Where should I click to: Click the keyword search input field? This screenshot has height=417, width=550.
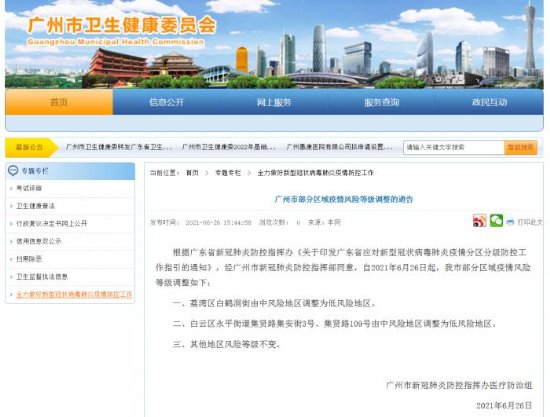click(454, 147)
